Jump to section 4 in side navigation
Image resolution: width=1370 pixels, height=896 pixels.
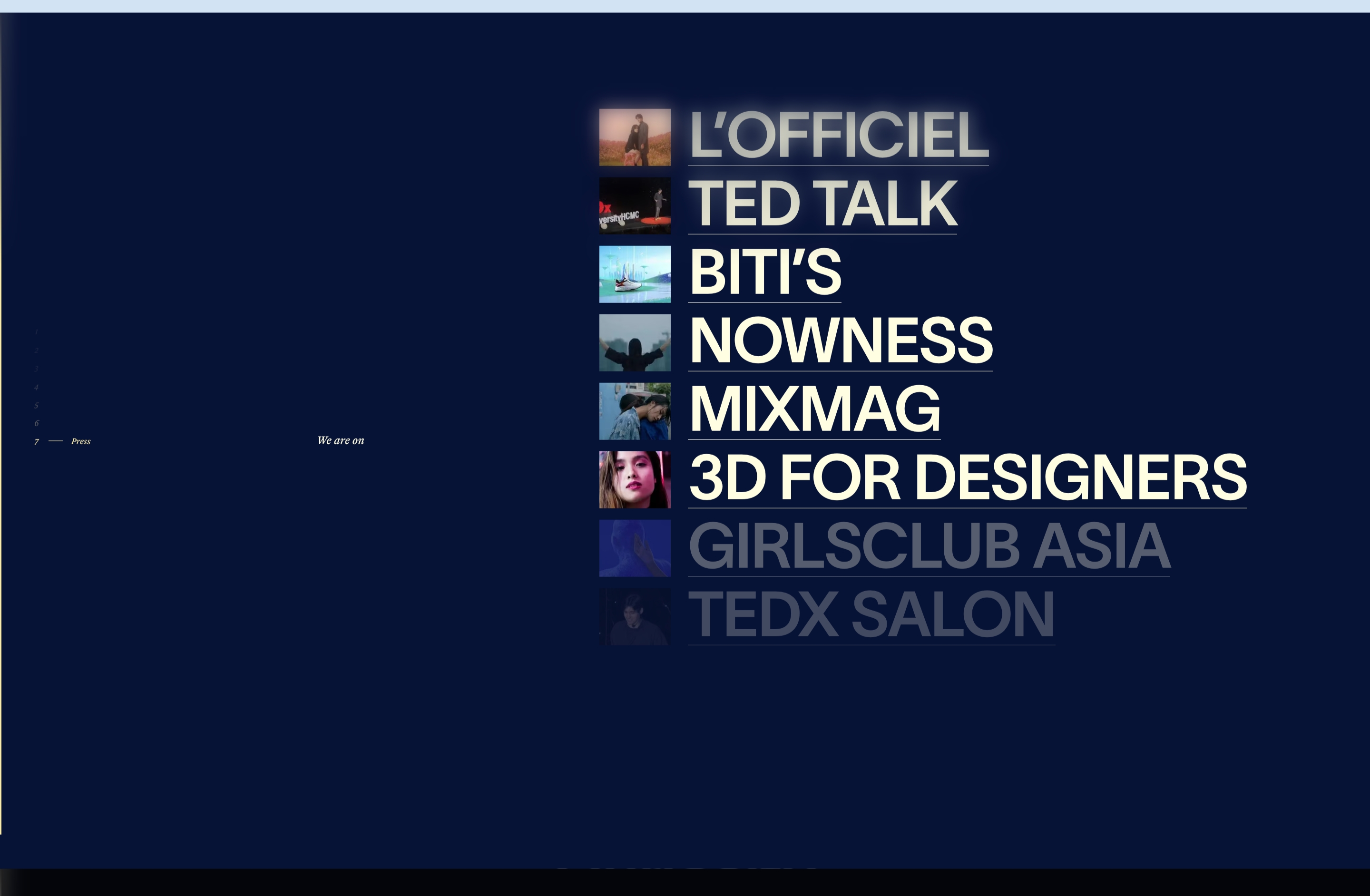36,387
